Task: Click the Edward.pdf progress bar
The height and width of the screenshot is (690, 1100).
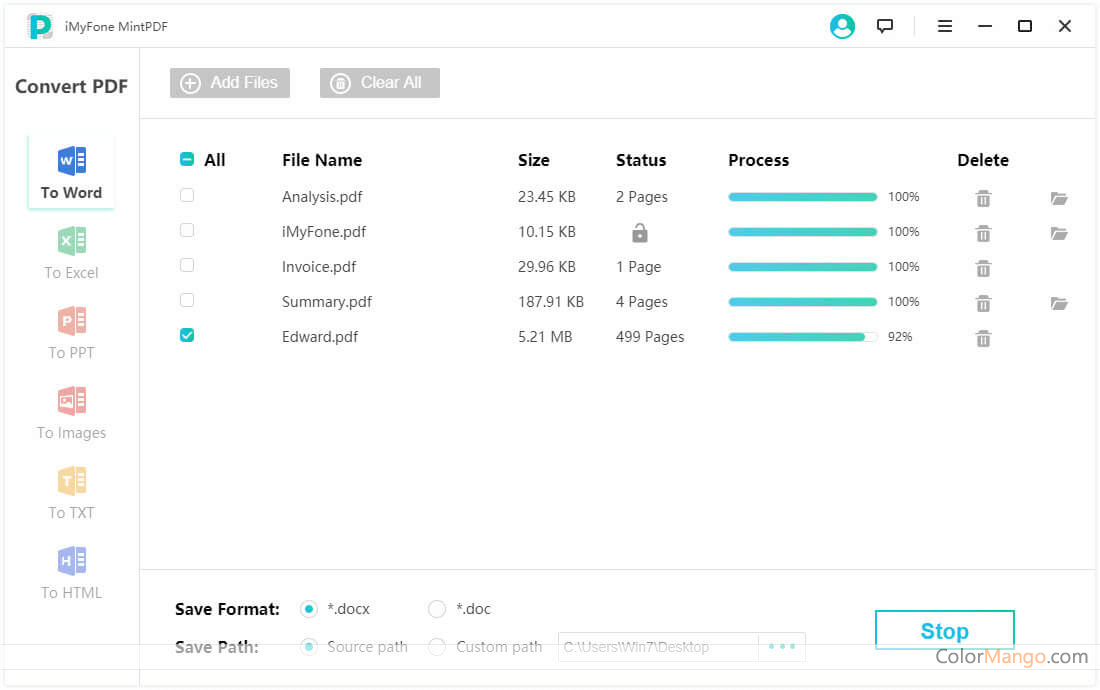Action: click(x=802, y=337)
